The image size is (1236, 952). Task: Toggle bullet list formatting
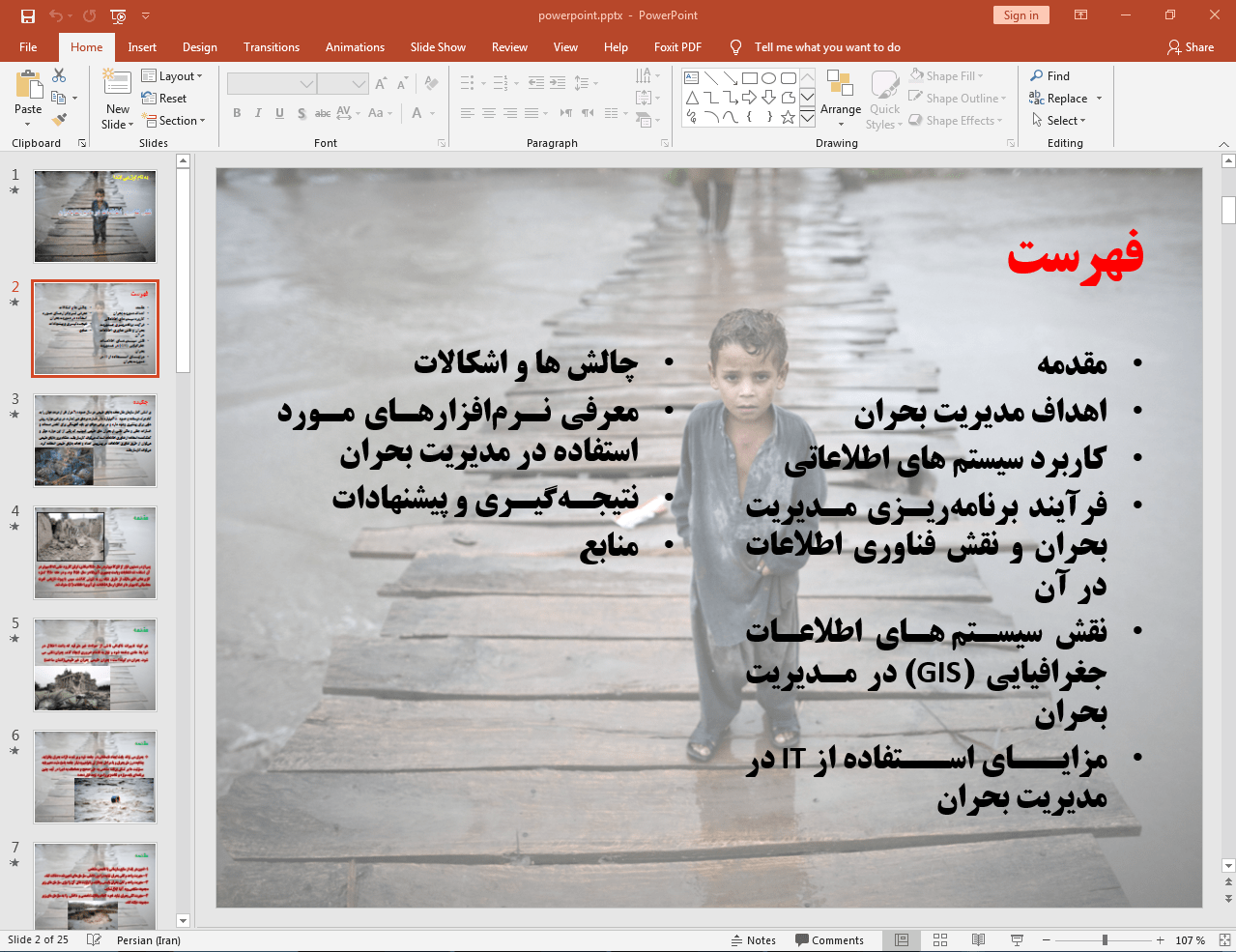pyautogui.click(x=468, y=83)
